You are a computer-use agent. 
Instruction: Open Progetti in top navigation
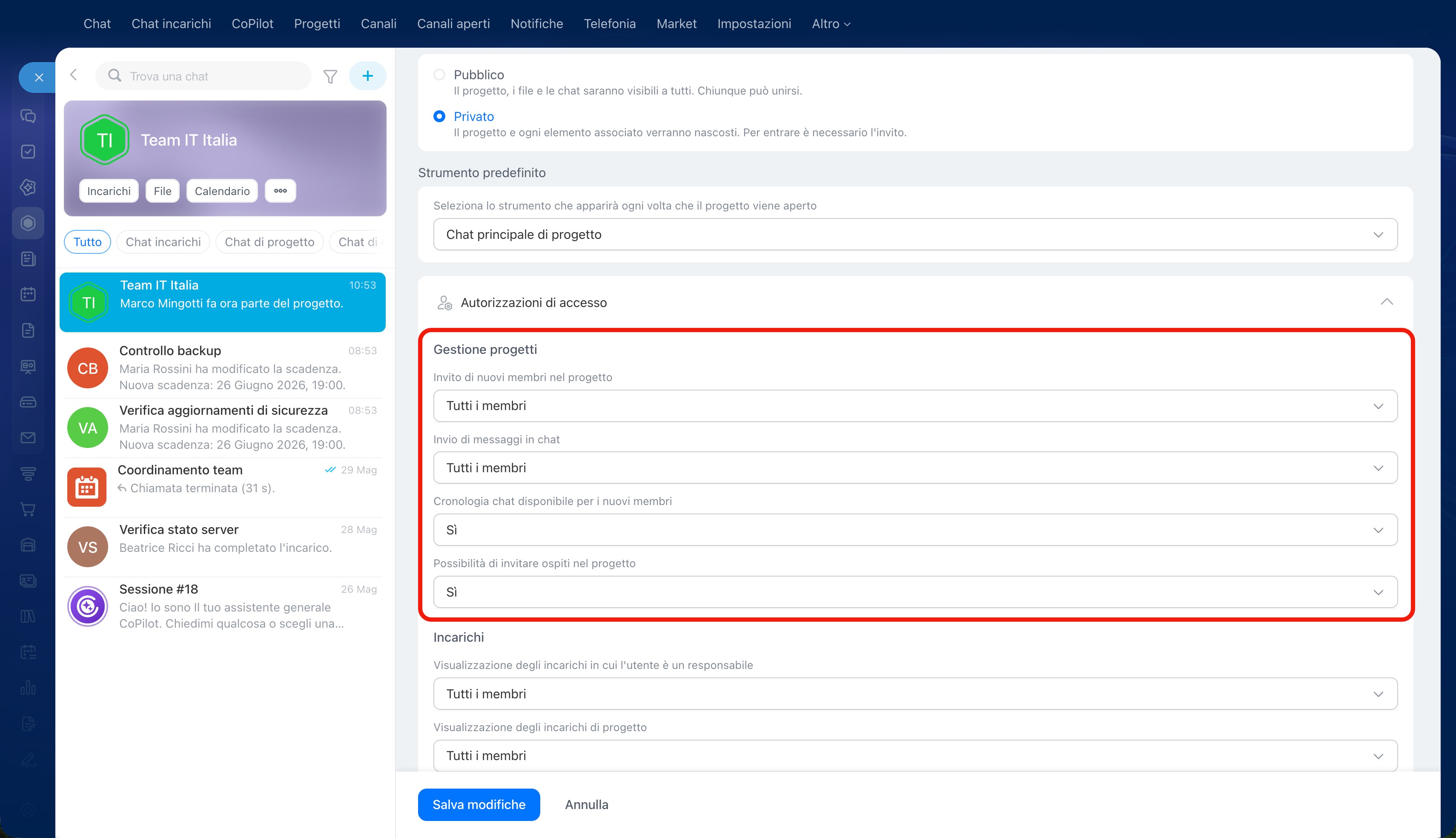point(317,23)
